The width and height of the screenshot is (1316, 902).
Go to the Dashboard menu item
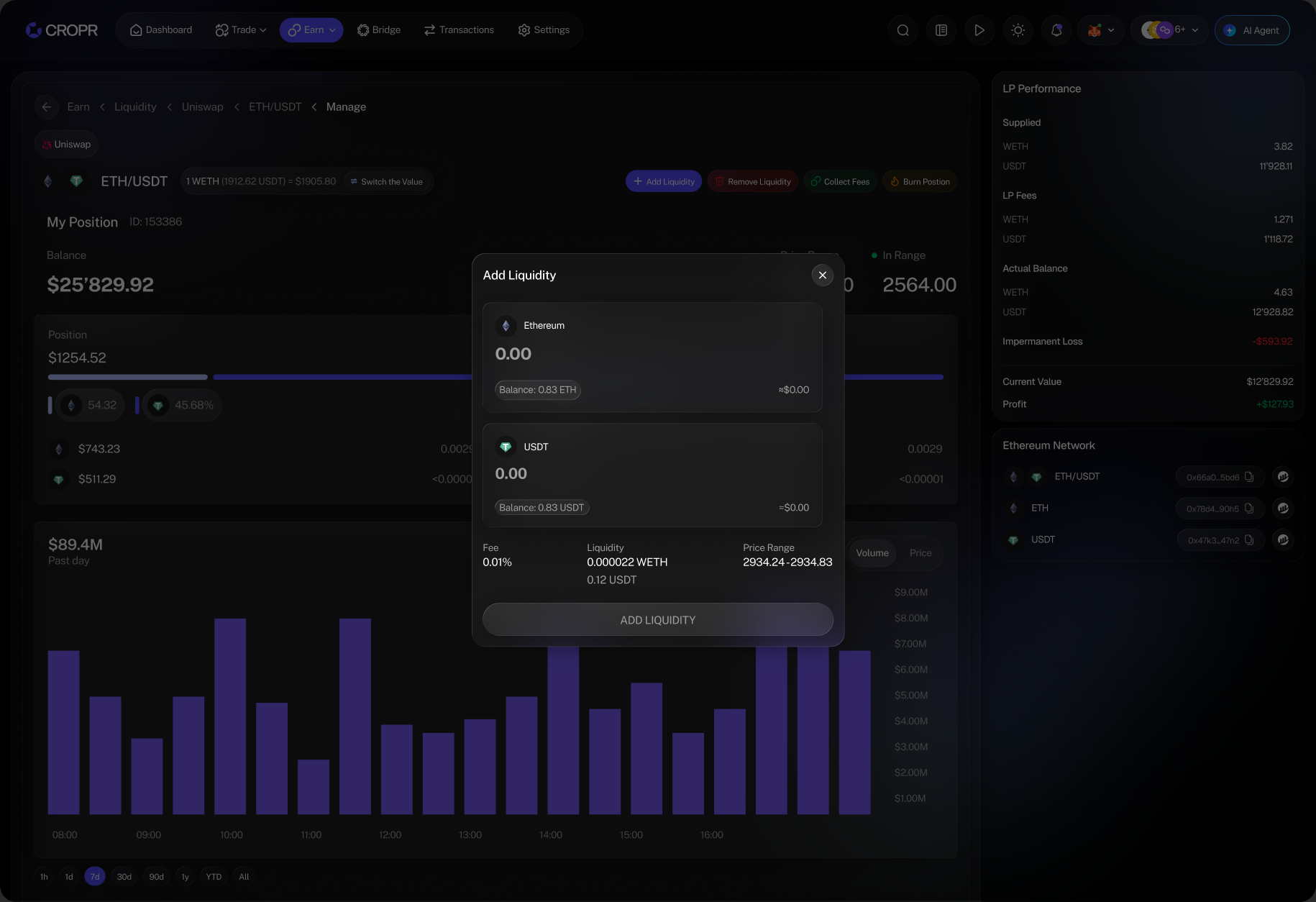tap(161, 30)
